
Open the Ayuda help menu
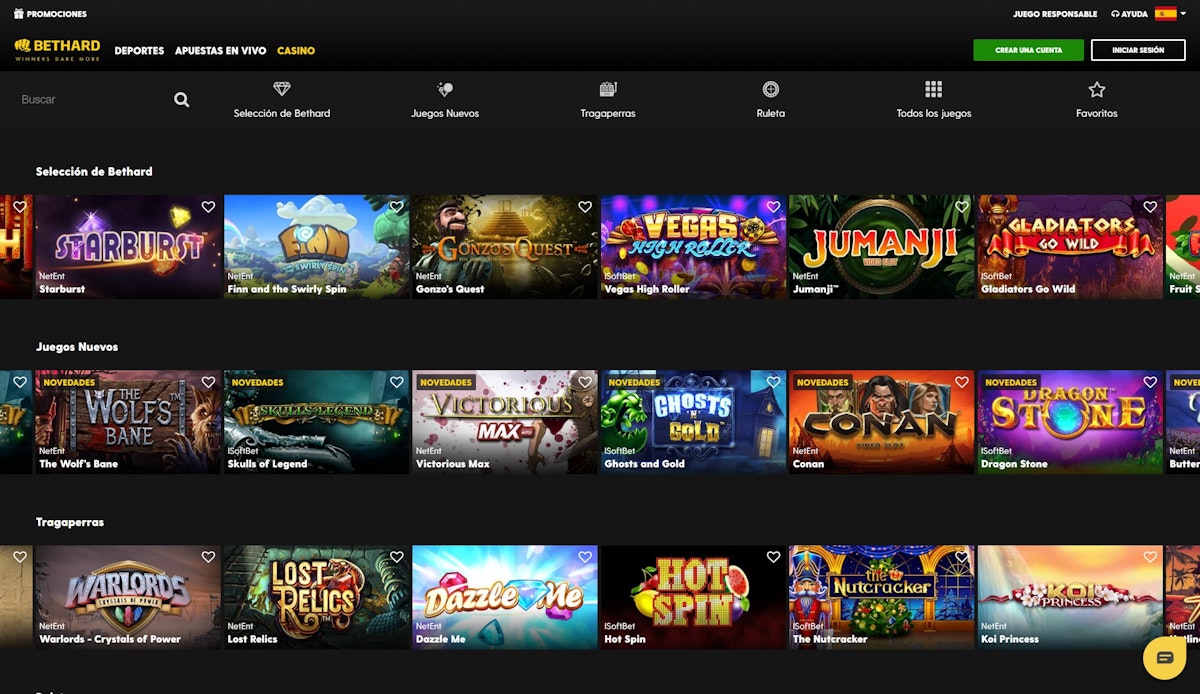[1129, 14]
